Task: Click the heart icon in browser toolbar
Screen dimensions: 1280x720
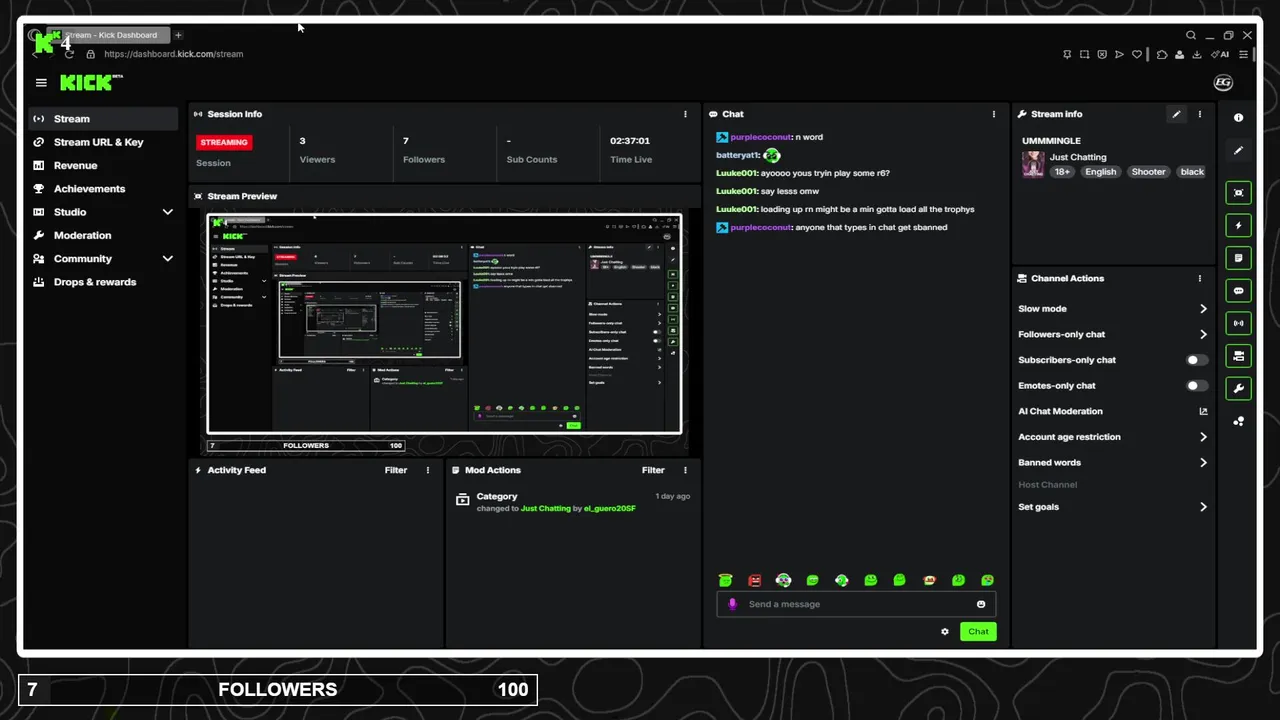Action: click(1137, 54)
